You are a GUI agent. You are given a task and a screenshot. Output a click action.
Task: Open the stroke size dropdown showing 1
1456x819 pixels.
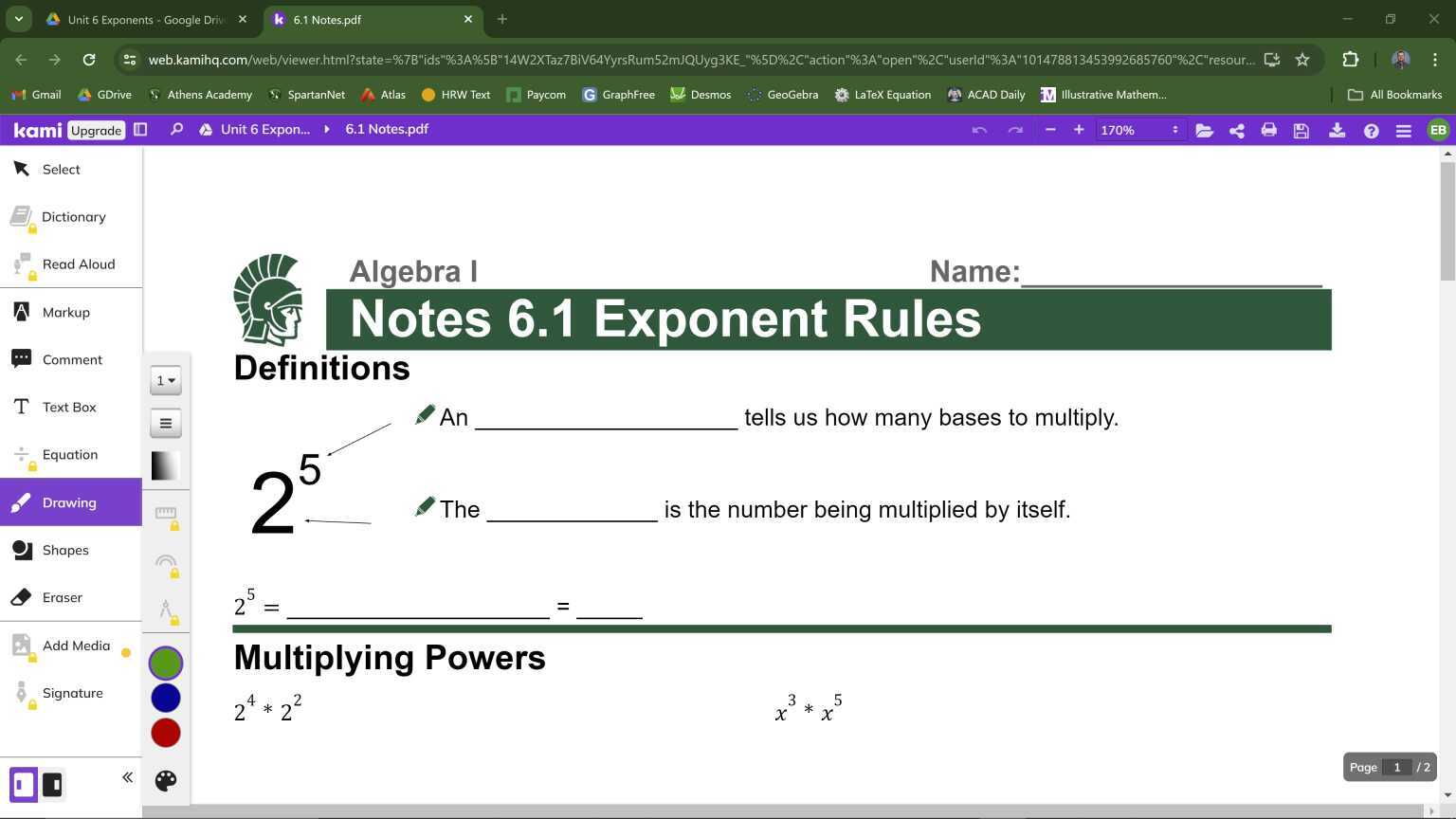(x=166, y=380)
